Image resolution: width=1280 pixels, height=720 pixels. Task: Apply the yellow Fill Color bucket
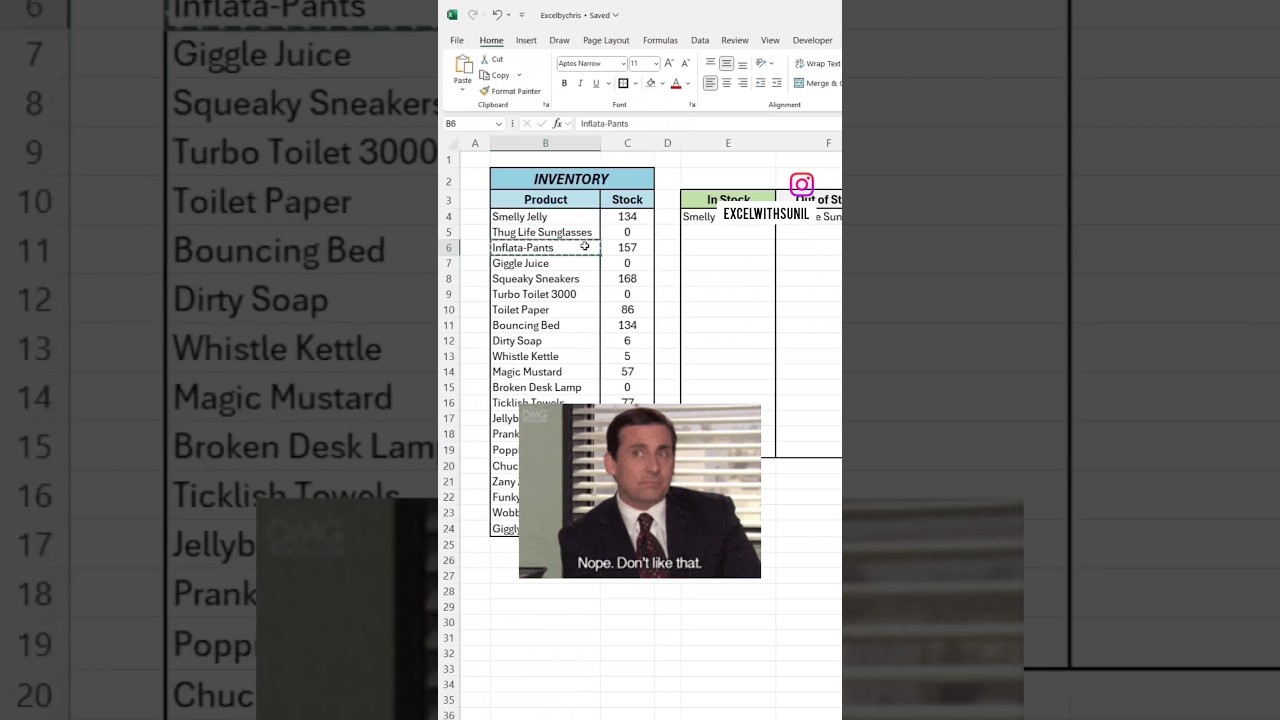[650, 83]
